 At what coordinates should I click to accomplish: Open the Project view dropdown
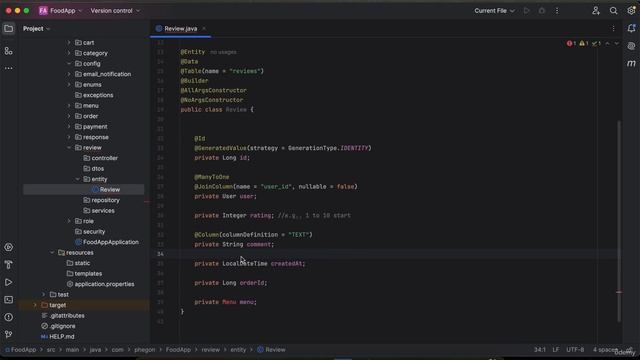click(36, 29)
